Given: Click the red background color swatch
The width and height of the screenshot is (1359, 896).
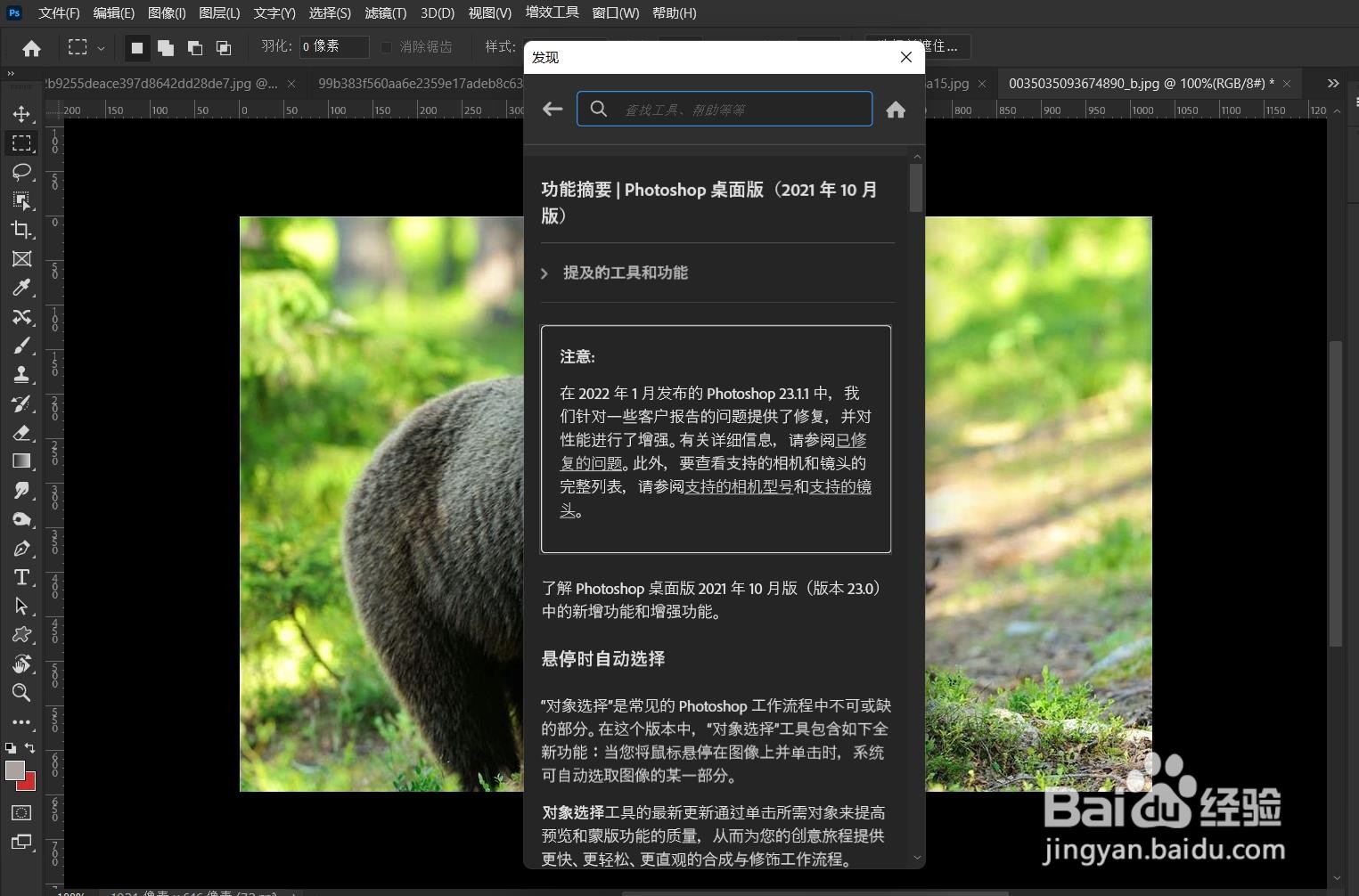Looking at the screenshot, I should pyautogui.click(x=29, y=784).
